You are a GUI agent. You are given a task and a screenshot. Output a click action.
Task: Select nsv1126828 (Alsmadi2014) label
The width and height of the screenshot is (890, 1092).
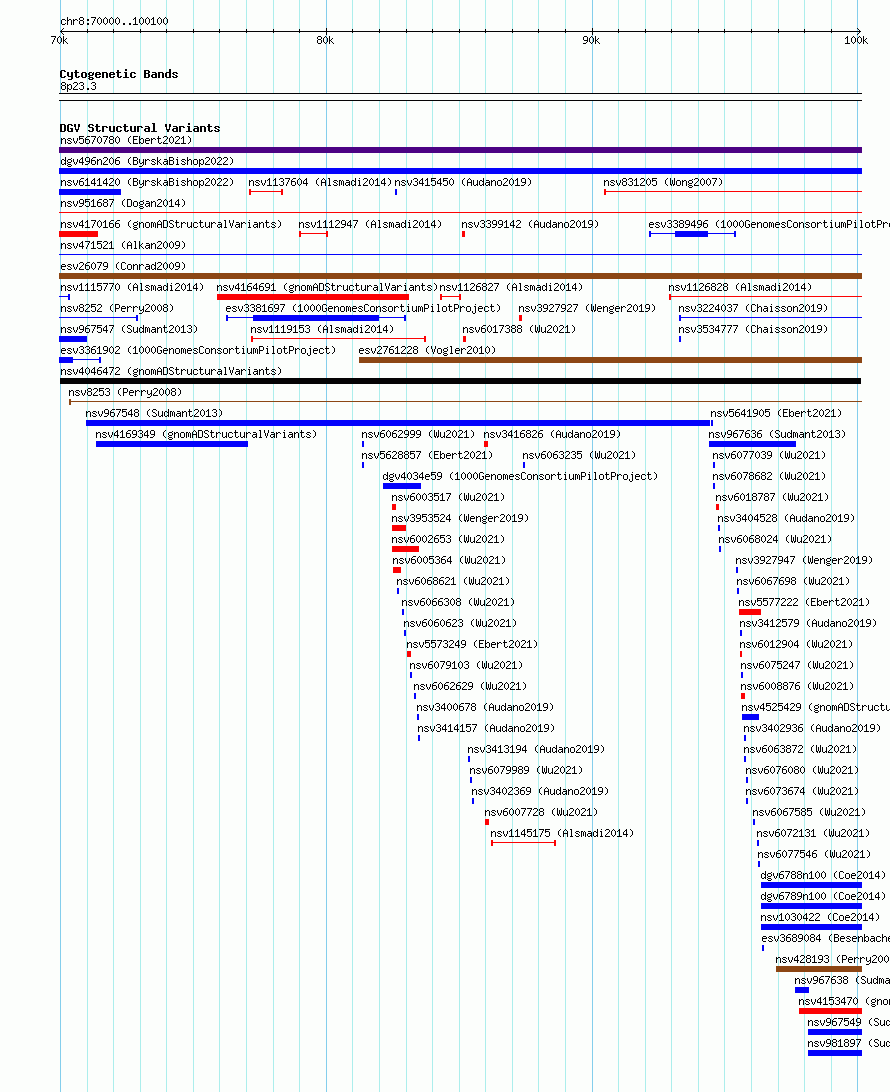tap(740, 287)
